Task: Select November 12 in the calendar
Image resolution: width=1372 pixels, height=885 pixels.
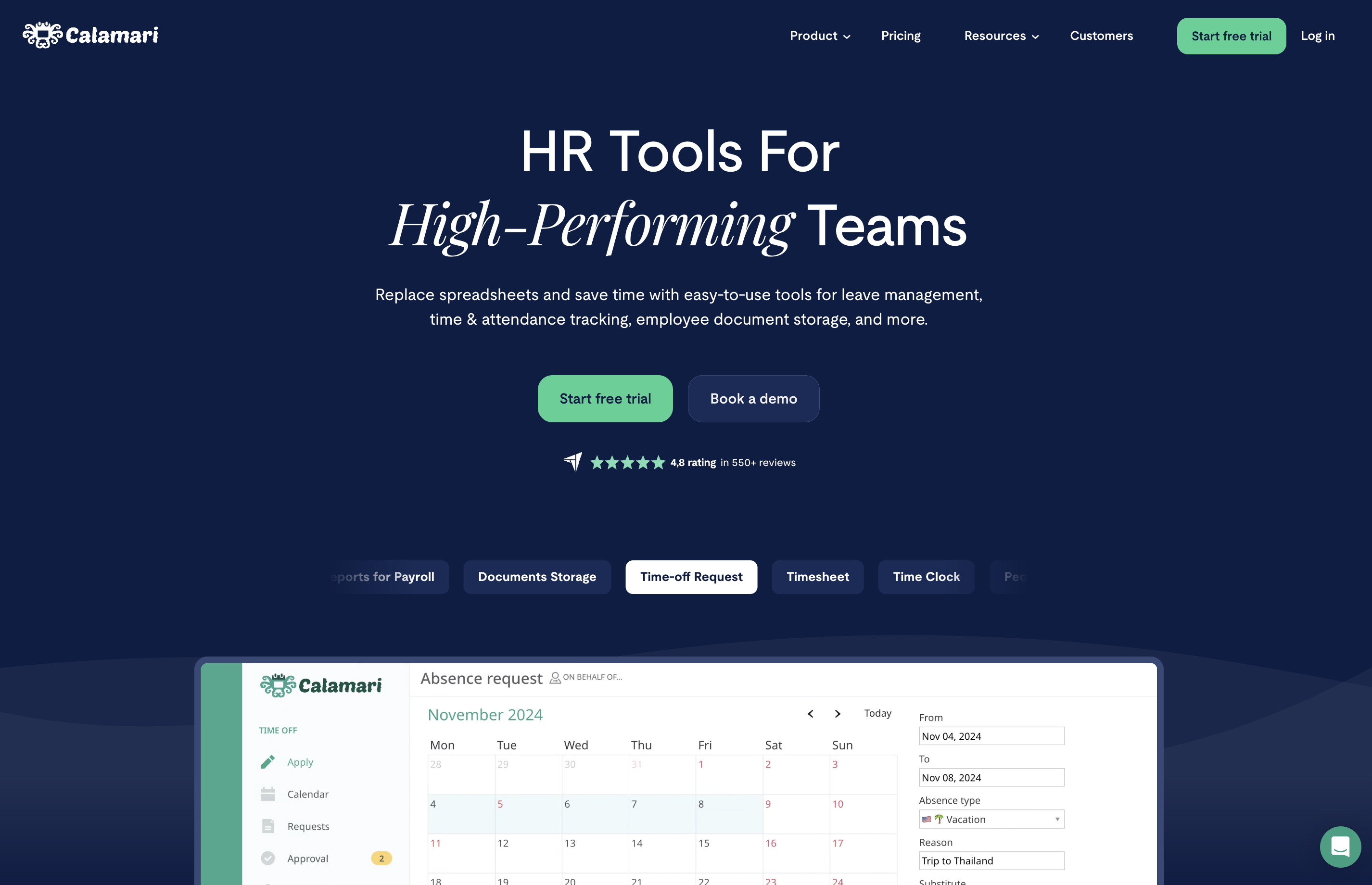Action: (x=528, y=853)
